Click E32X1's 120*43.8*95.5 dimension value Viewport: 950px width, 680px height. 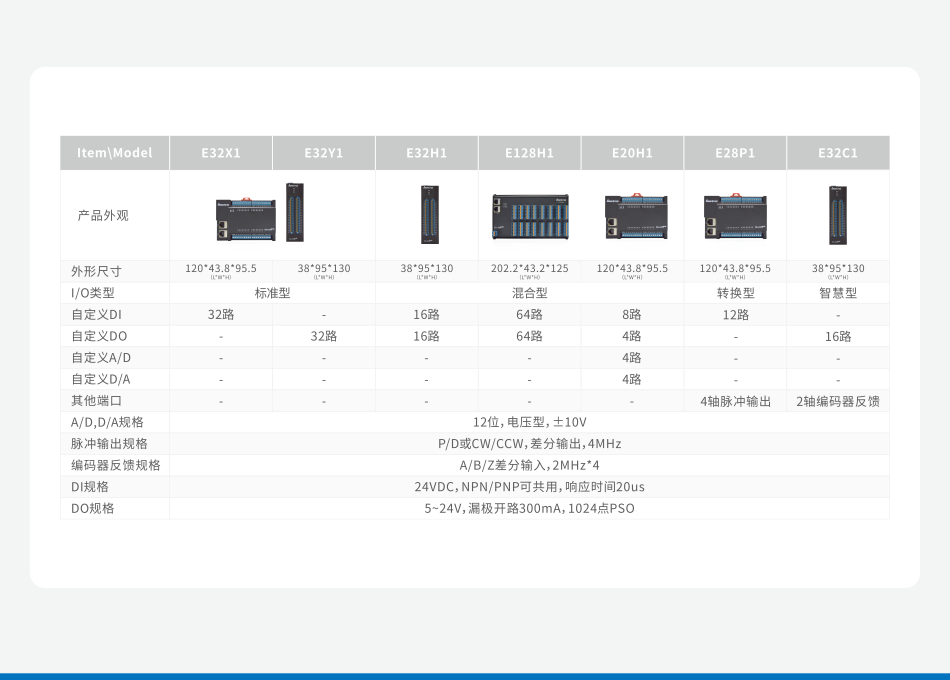[x=221, y=268]
